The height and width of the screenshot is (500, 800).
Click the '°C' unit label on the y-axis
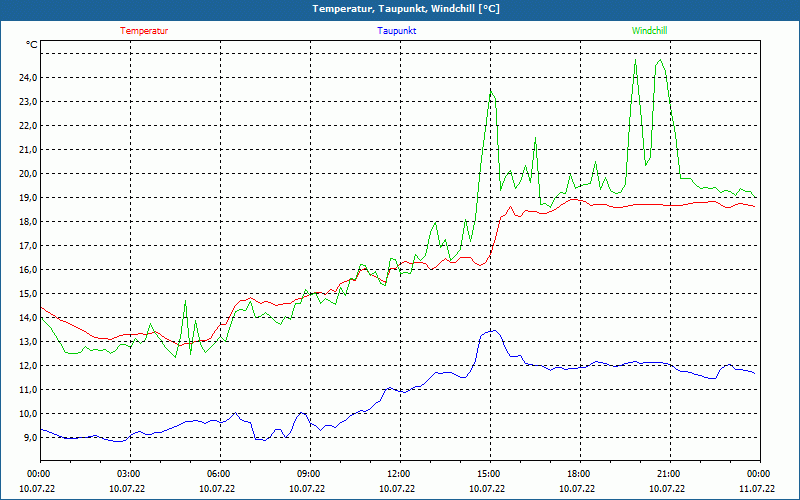tap(32, 45)
